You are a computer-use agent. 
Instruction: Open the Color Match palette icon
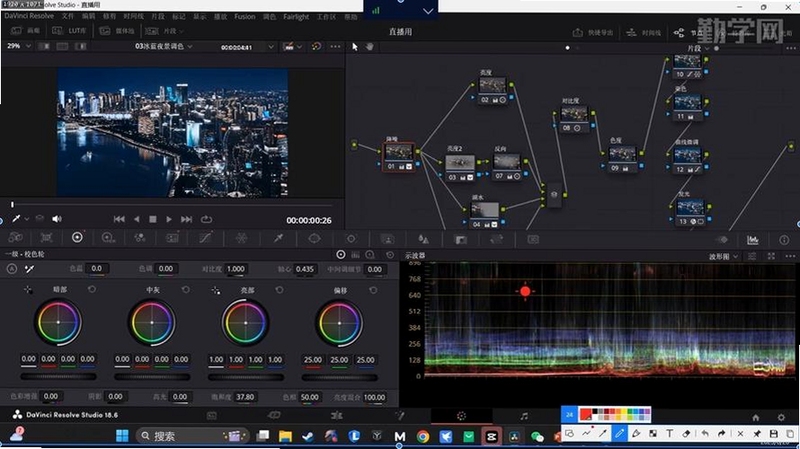click(x=46, y=238)
